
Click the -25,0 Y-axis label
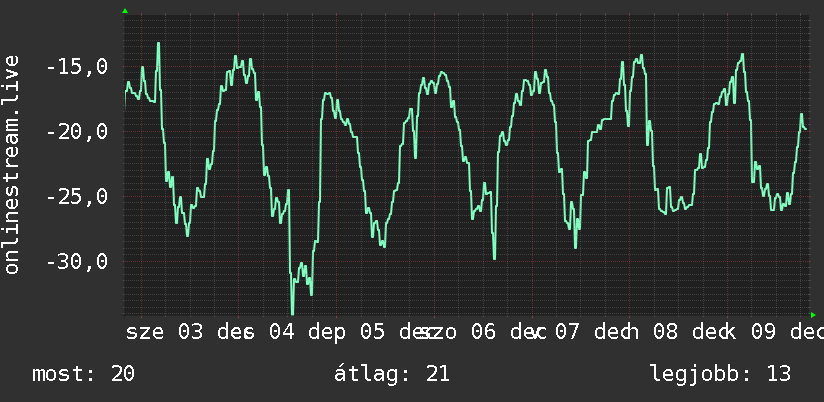[77, 197]
